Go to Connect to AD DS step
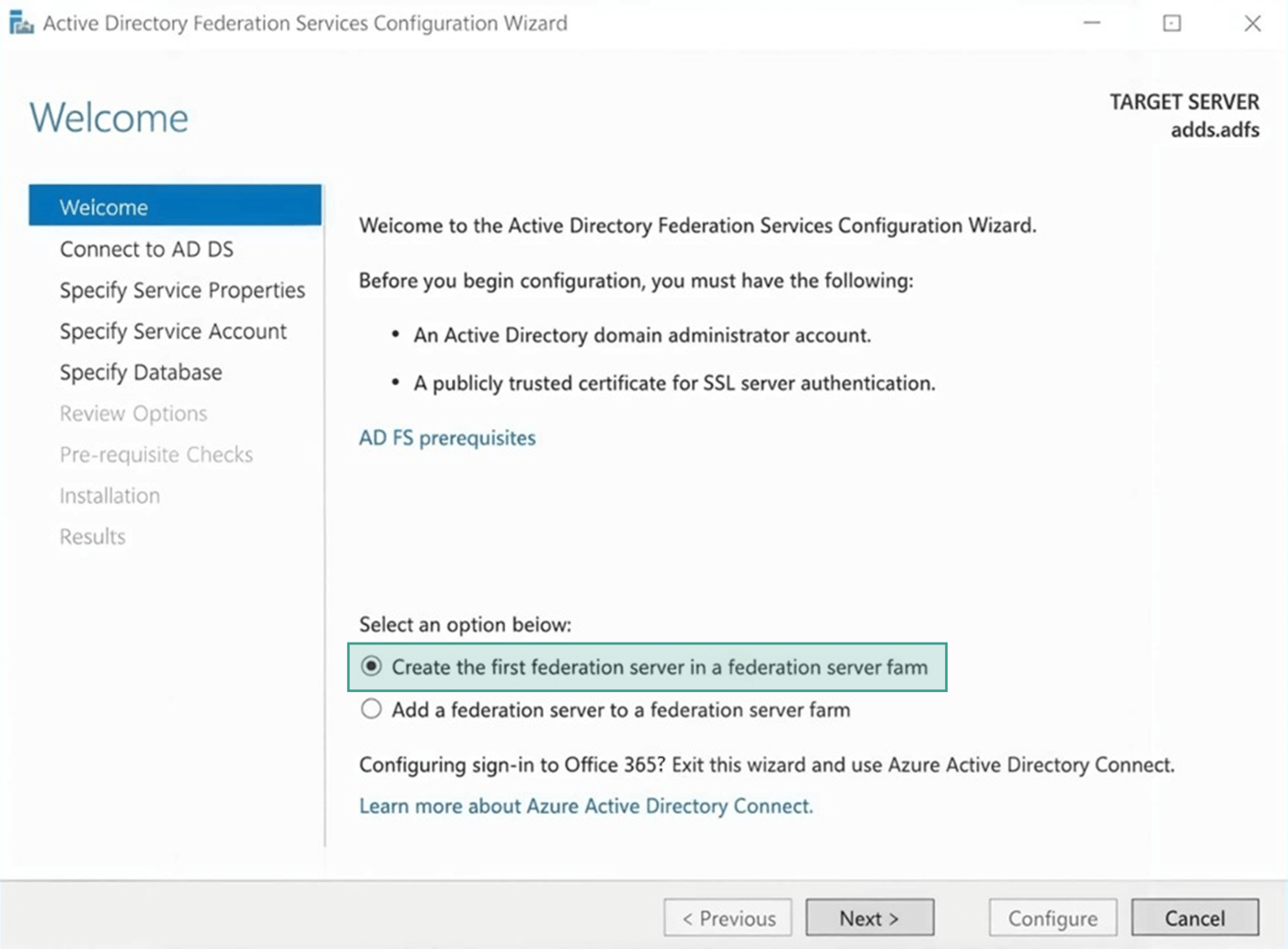The width and height of the screenshot is (1288, 949). tap(146, 249)
